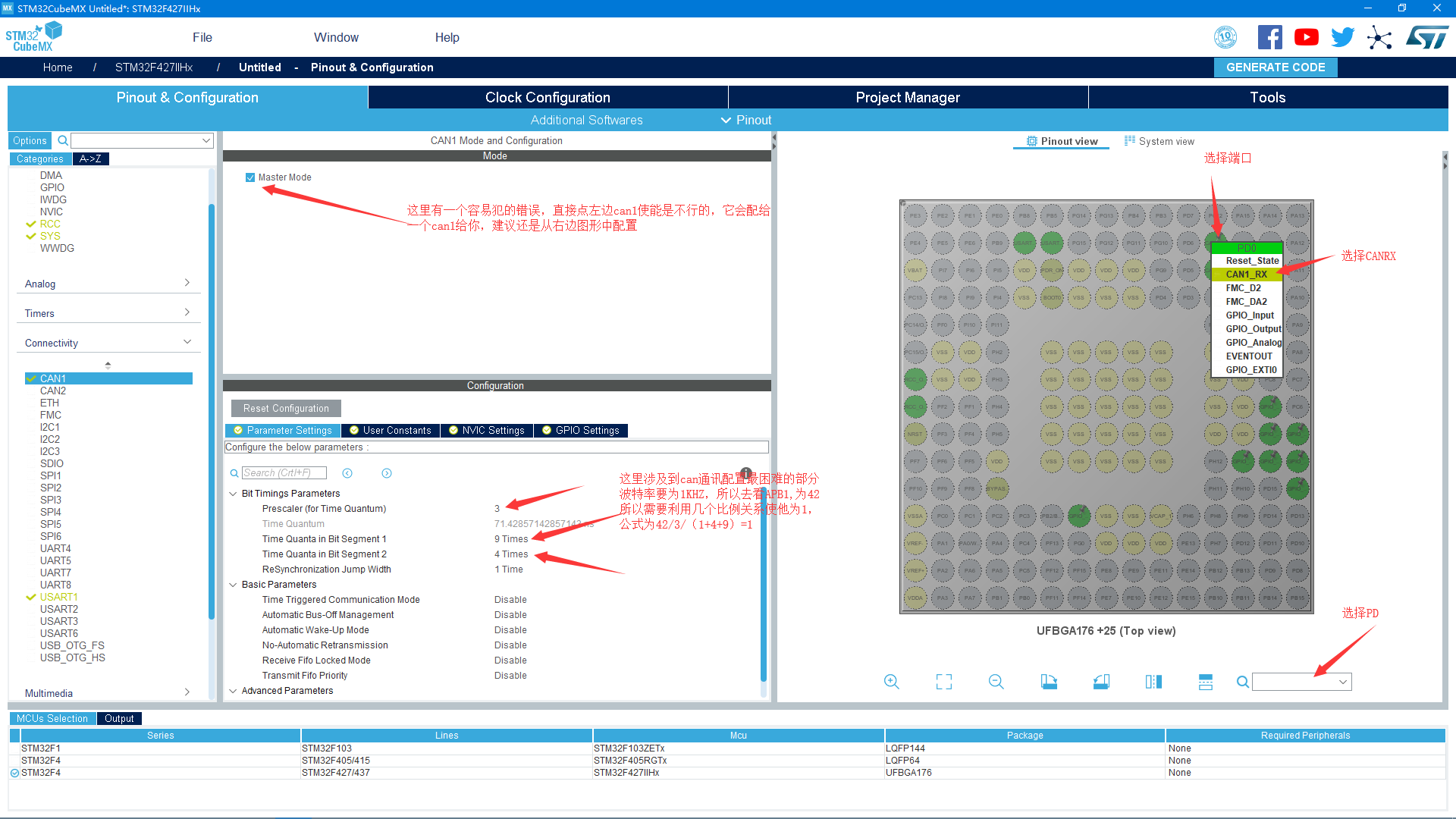Click Reset Configuration button
Viewport: 1456px width, 819px height.
click(286, 408)
